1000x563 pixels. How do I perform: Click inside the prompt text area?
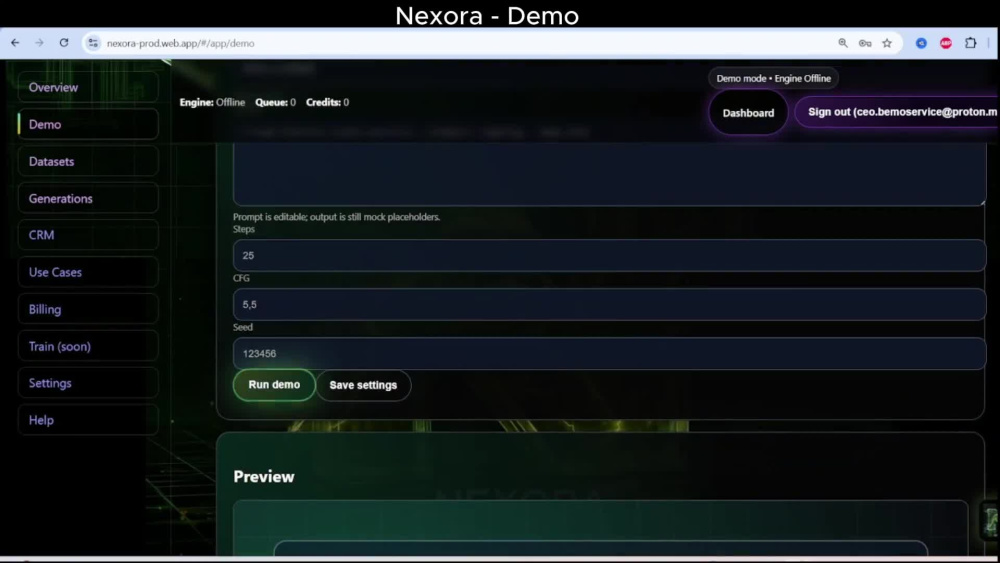click(609, 173)
